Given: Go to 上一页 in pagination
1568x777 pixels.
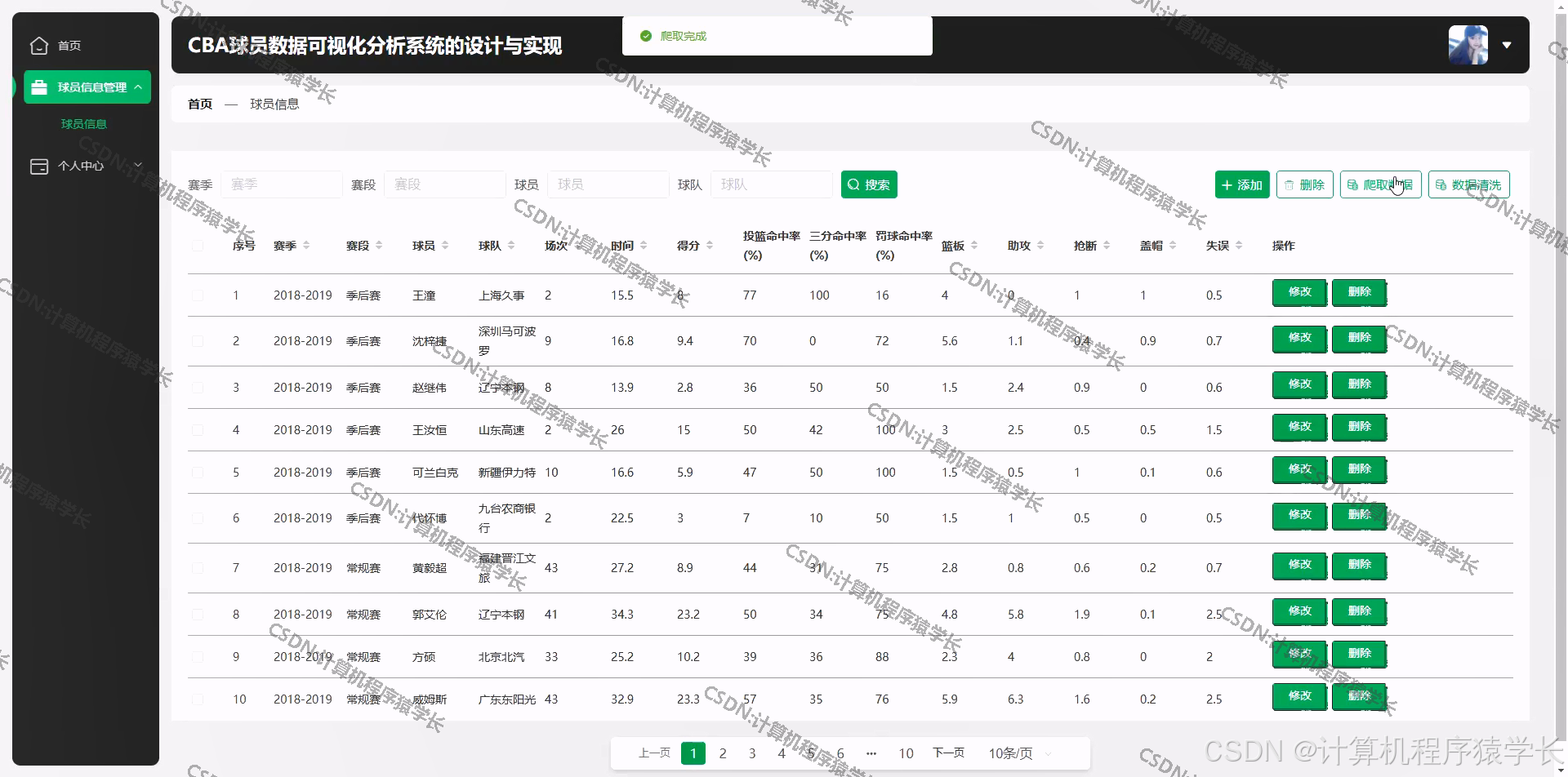Looking at the screenshot, I should coord(654,753).
